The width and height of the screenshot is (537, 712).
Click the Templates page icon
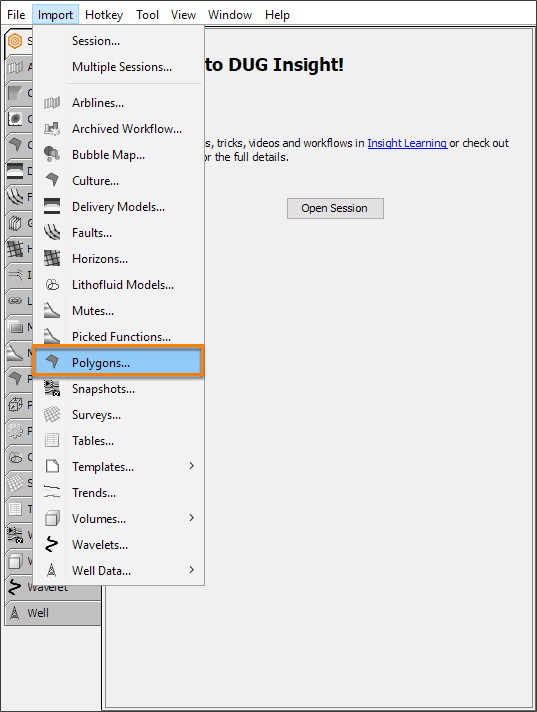[52, 466]
